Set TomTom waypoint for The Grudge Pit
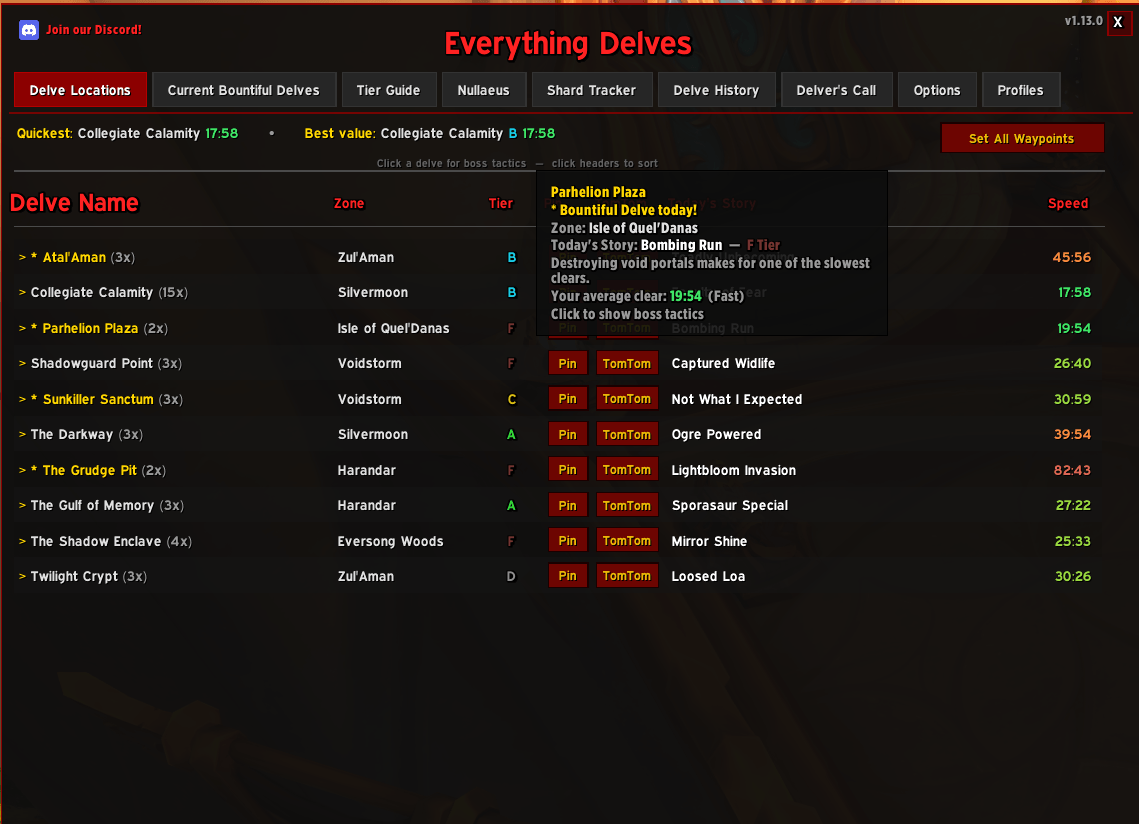Viewport: 1139px width, 824px height. tap(627, 470)
